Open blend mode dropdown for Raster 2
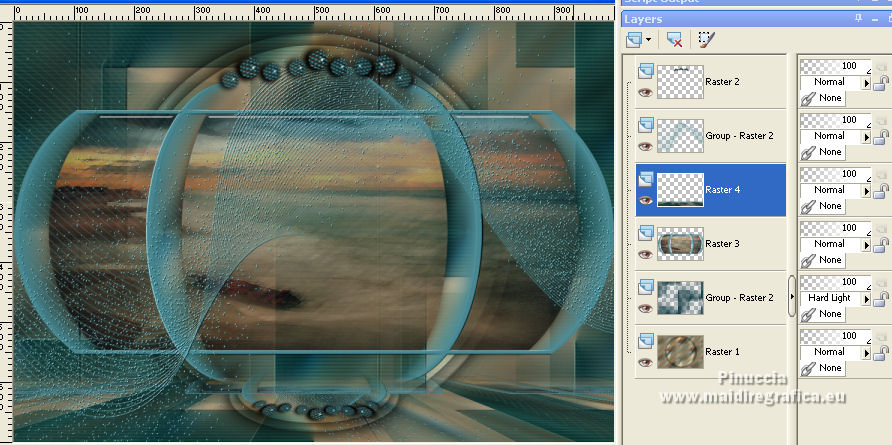 point(867,83)
